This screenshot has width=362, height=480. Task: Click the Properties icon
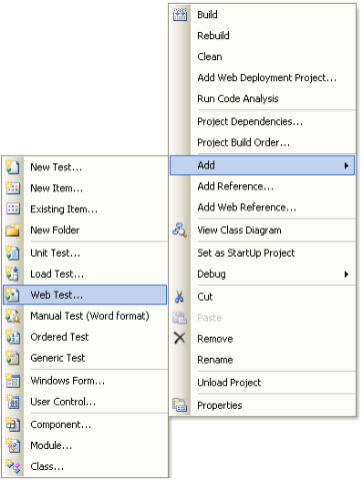[x=180, y=405]
